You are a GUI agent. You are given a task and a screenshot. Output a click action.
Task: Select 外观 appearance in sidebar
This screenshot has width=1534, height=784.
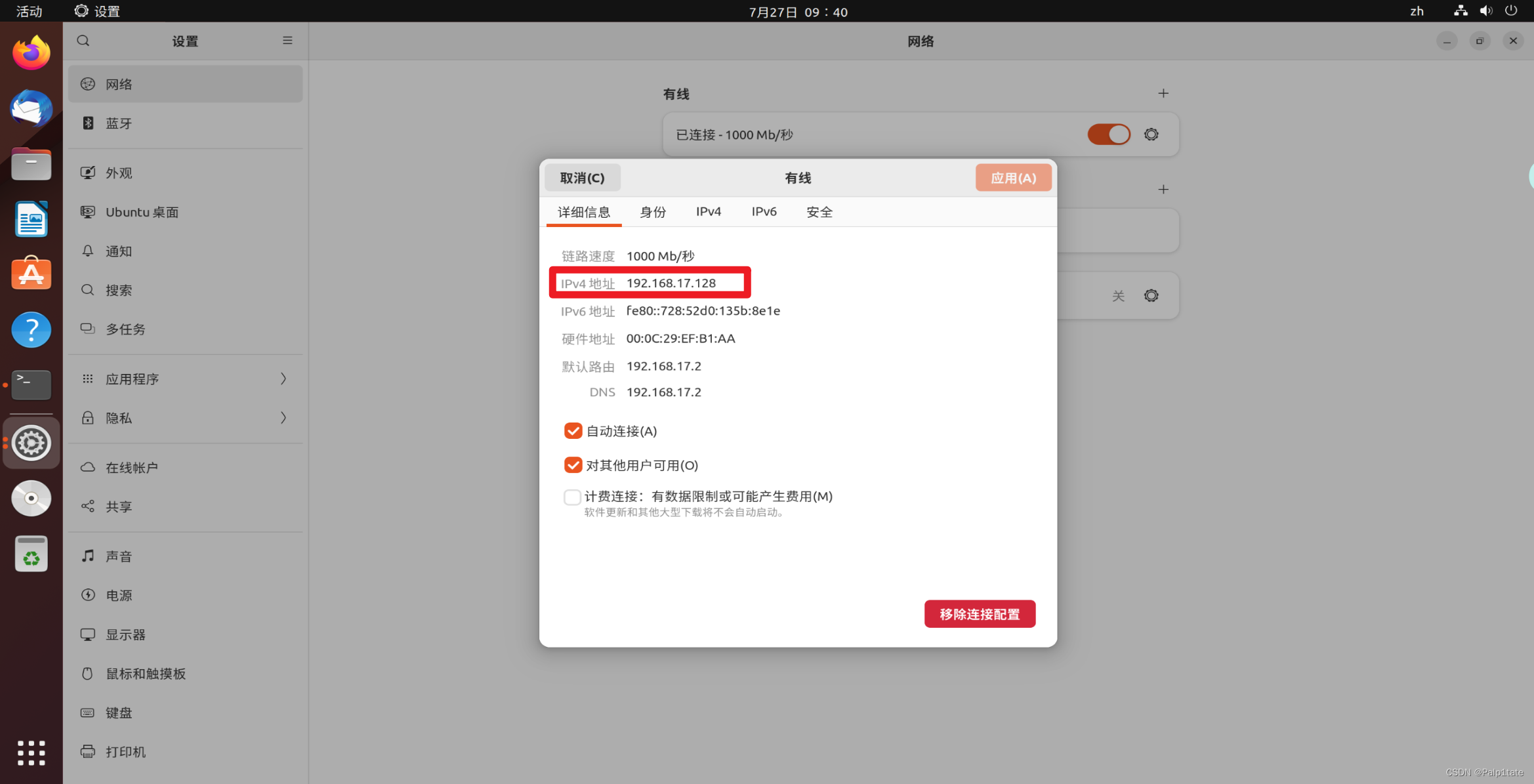point(185,173)
